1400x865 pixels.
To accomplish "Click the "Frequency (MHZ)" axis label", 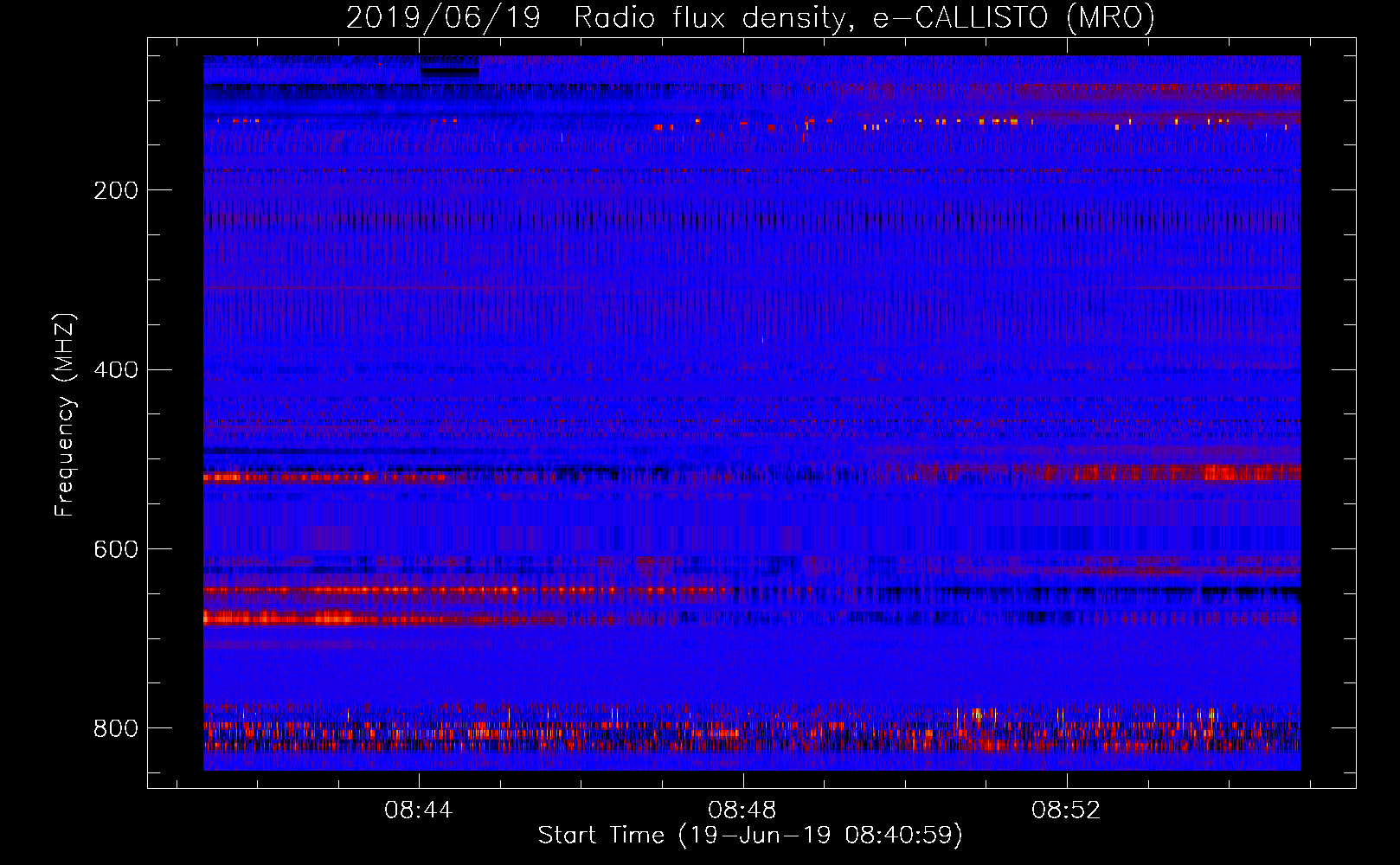I will pyautogui.click(x=65, y=415).
